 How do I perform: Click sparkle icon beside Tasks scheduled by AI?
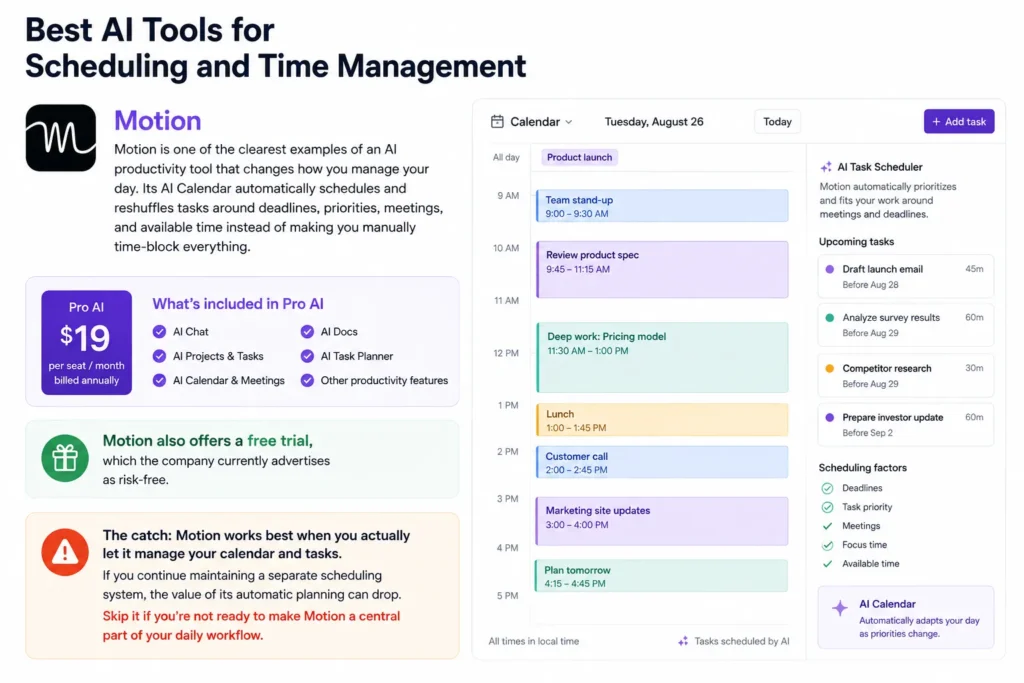pos(683,641)
